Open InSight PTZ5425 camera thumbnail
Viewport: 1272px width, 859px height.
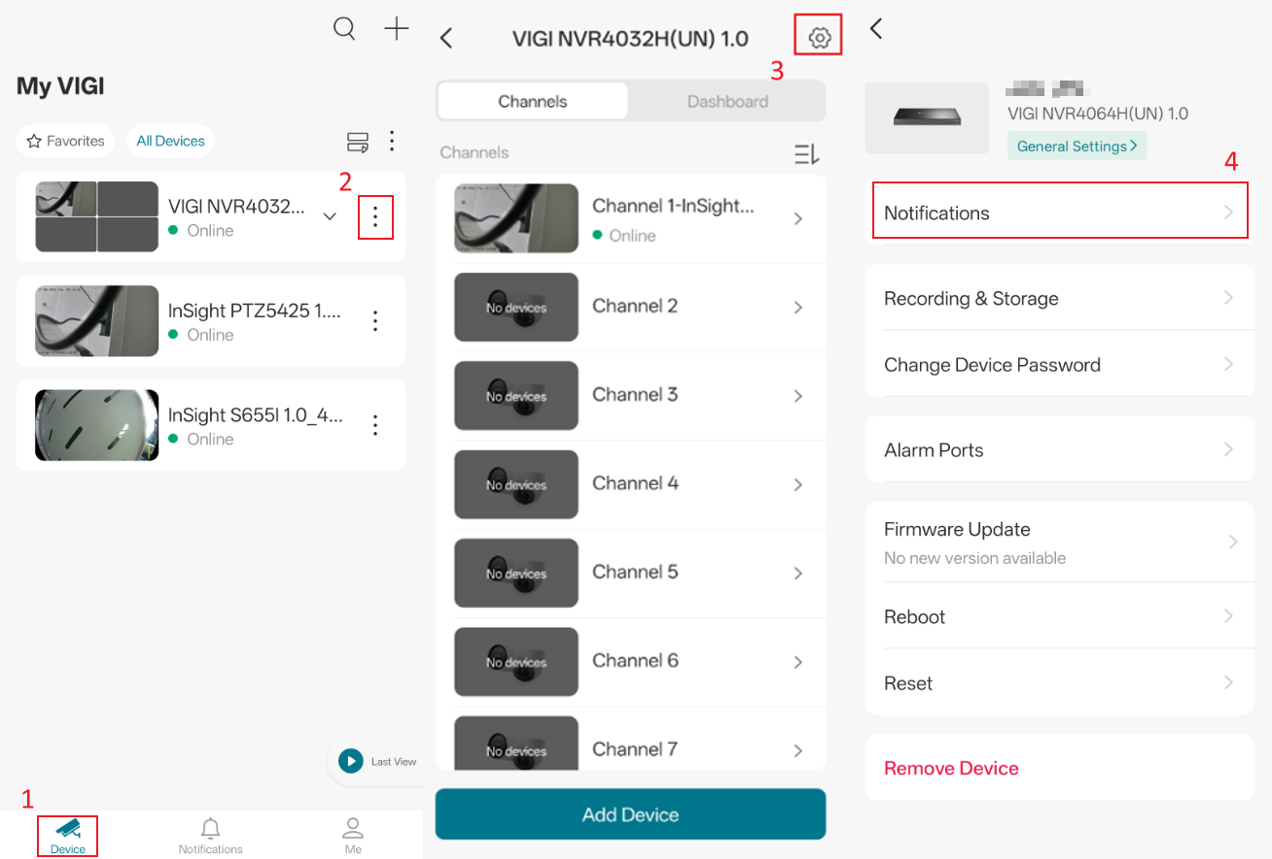pos(97,321)
